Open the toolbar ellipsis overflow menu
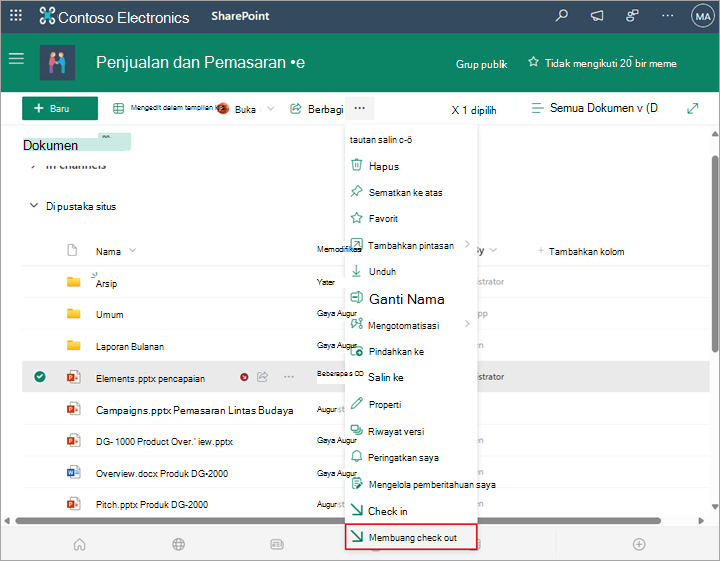 [360, 108]
